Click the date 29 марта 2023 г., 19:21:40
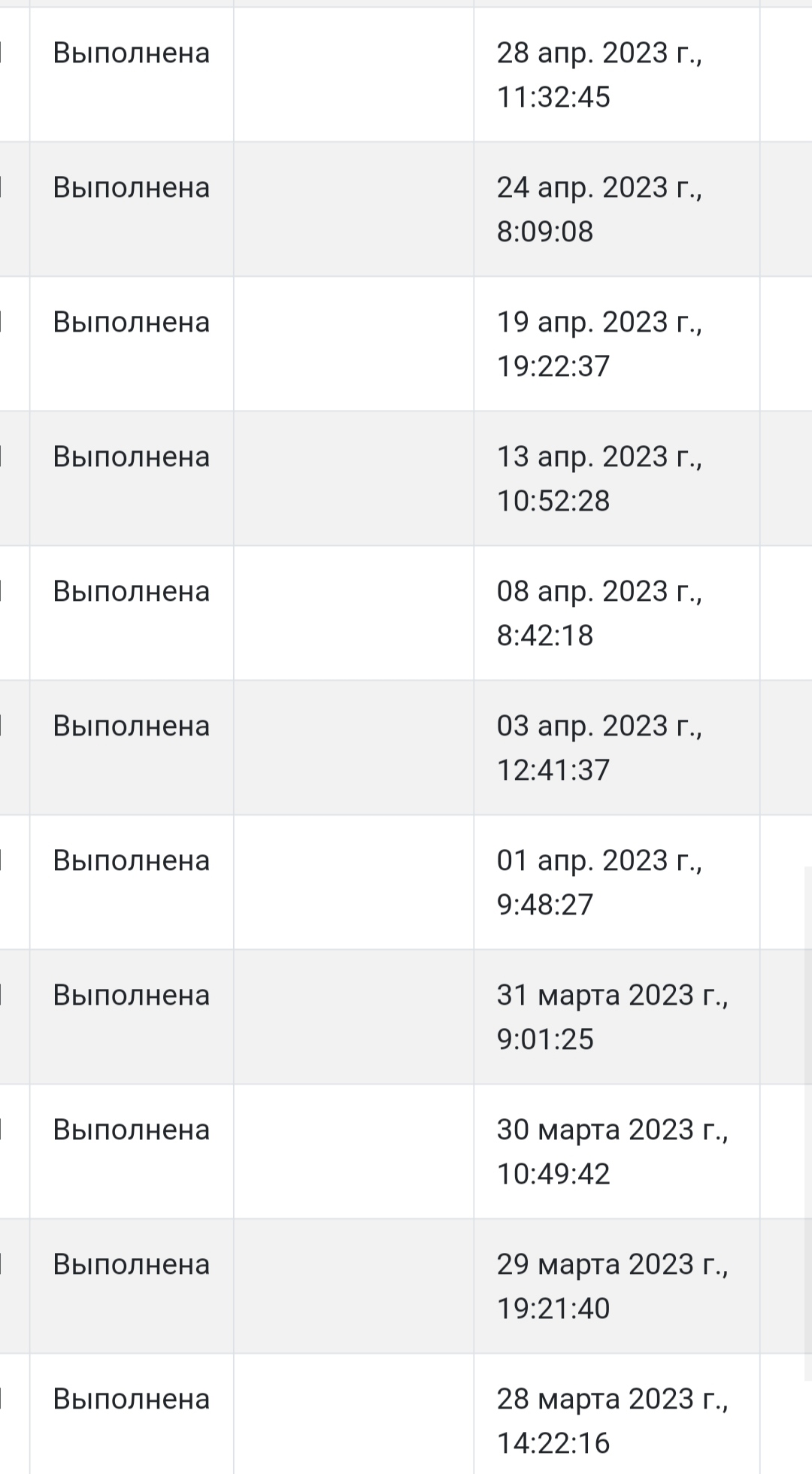 point(612,1286)
